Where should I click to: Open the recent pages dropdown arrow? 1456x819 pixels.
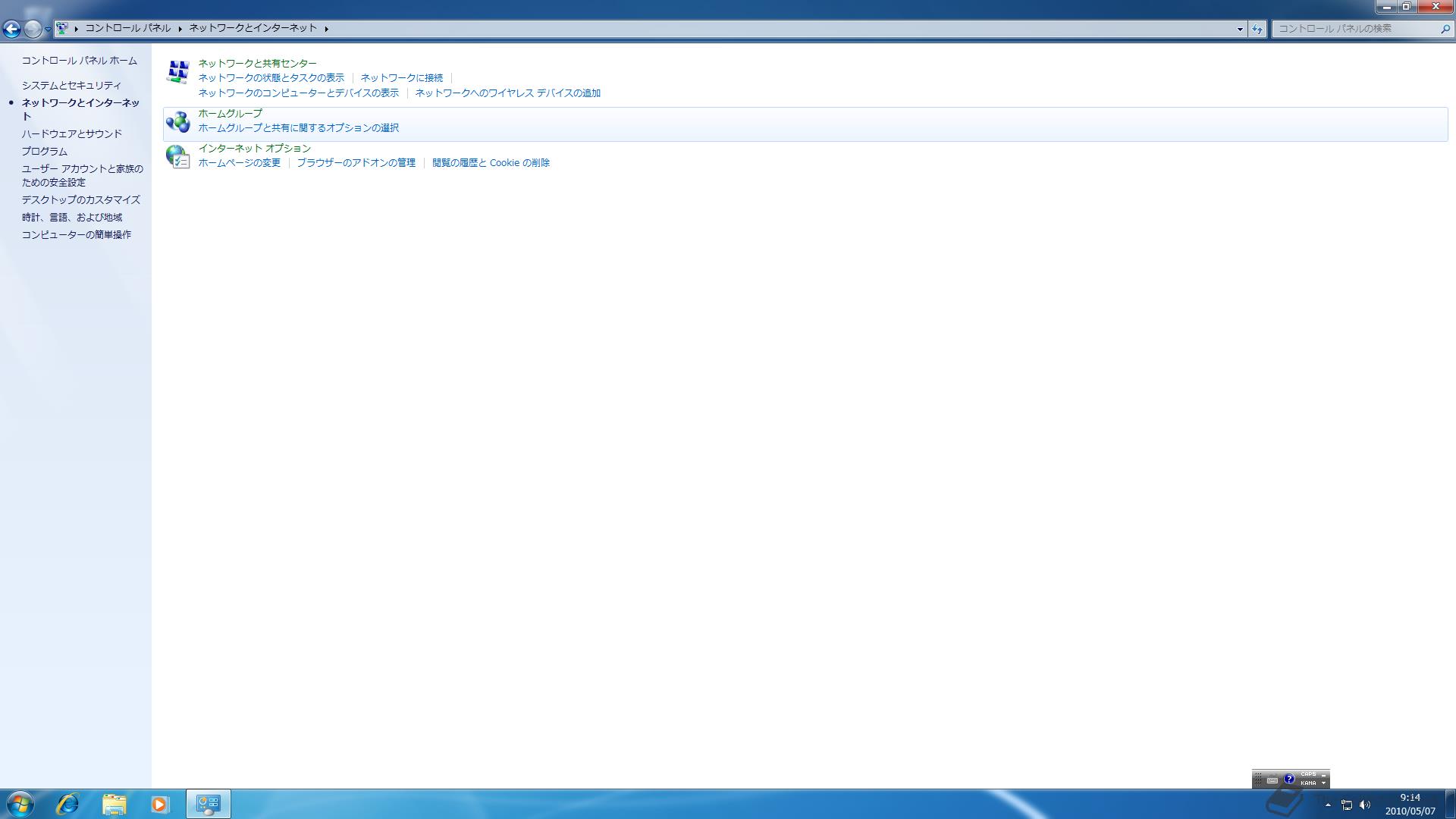[48, 29]
